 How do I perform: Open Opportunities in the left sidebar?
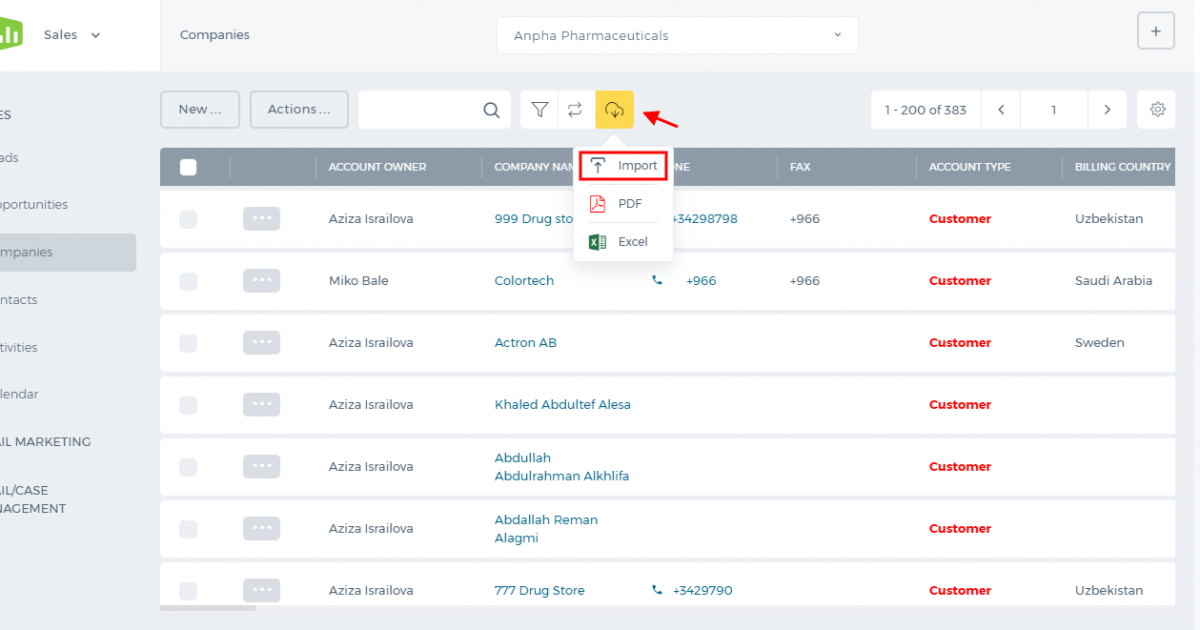[34, 205]
